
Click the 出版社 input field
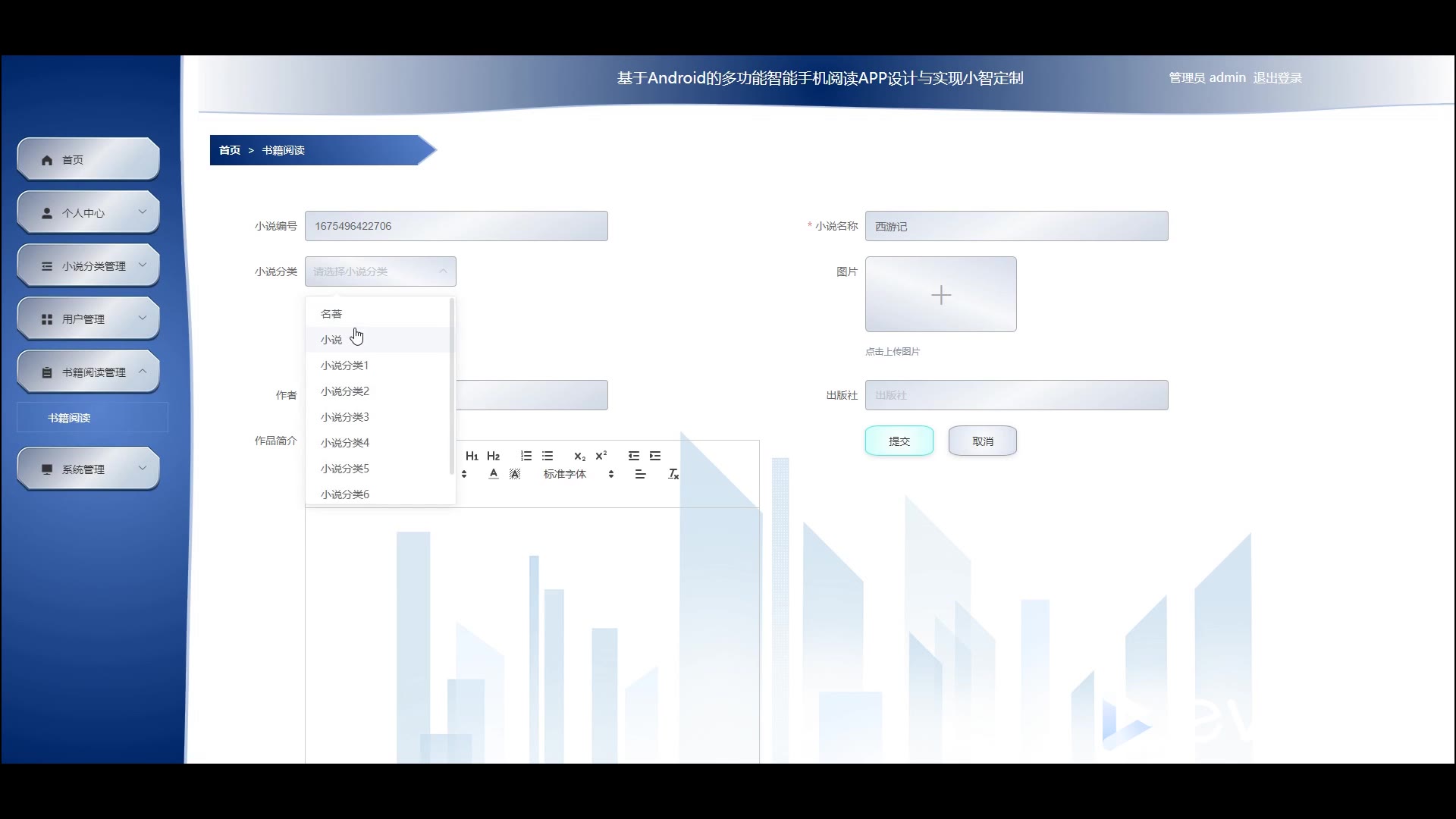point(1016,395)
